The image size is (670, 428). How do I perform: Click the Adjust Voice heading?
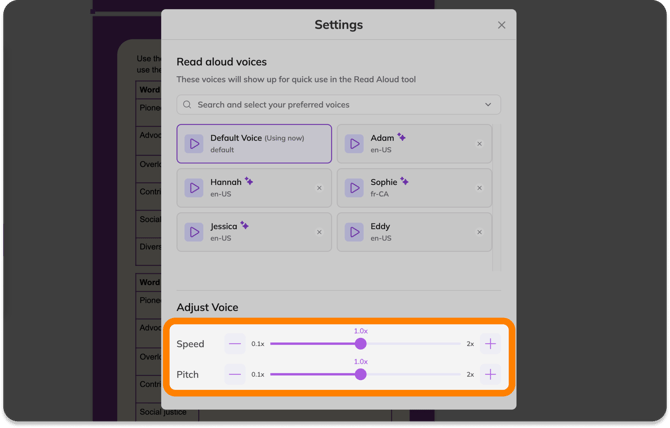tap(207, 308)
